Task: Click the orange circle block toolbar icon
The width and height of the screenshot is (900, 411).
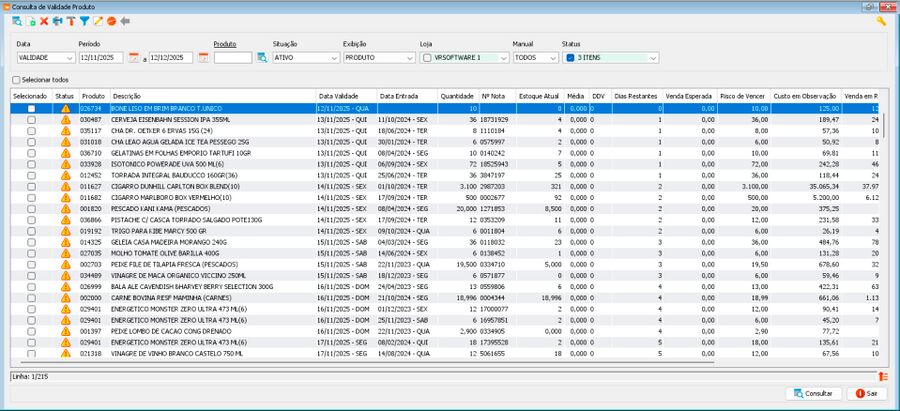Action: click(111, 21)
